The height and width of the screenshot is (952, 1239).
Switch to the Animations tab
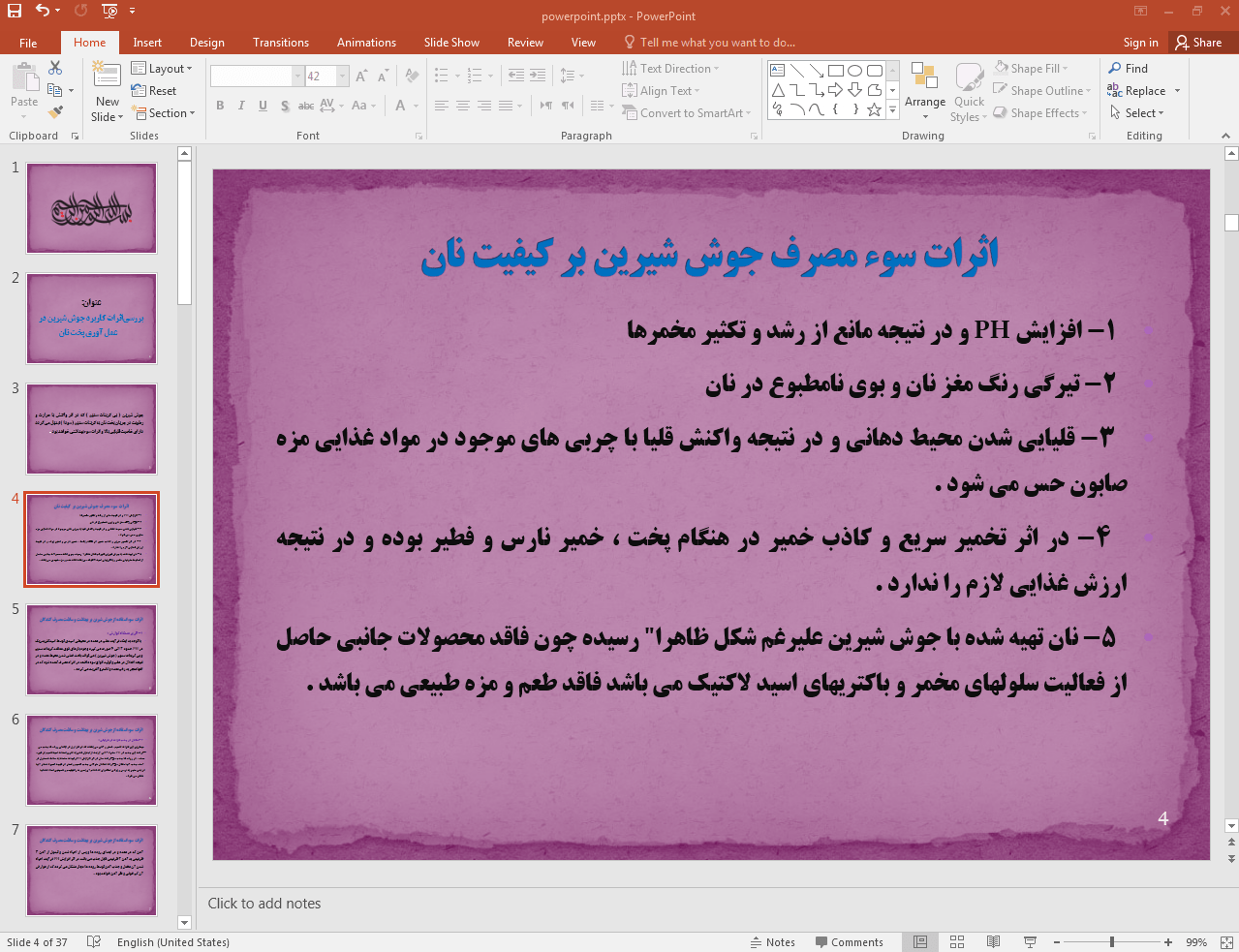[x=366, y=43]
